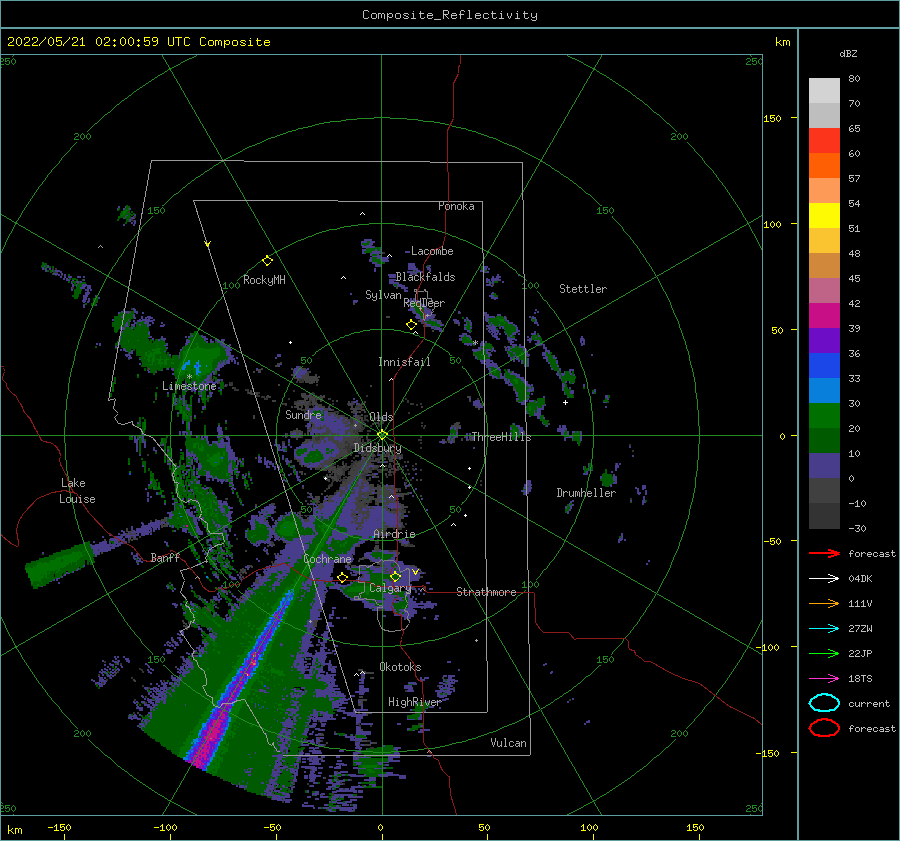Click the HighRiver label

[414, 702]
